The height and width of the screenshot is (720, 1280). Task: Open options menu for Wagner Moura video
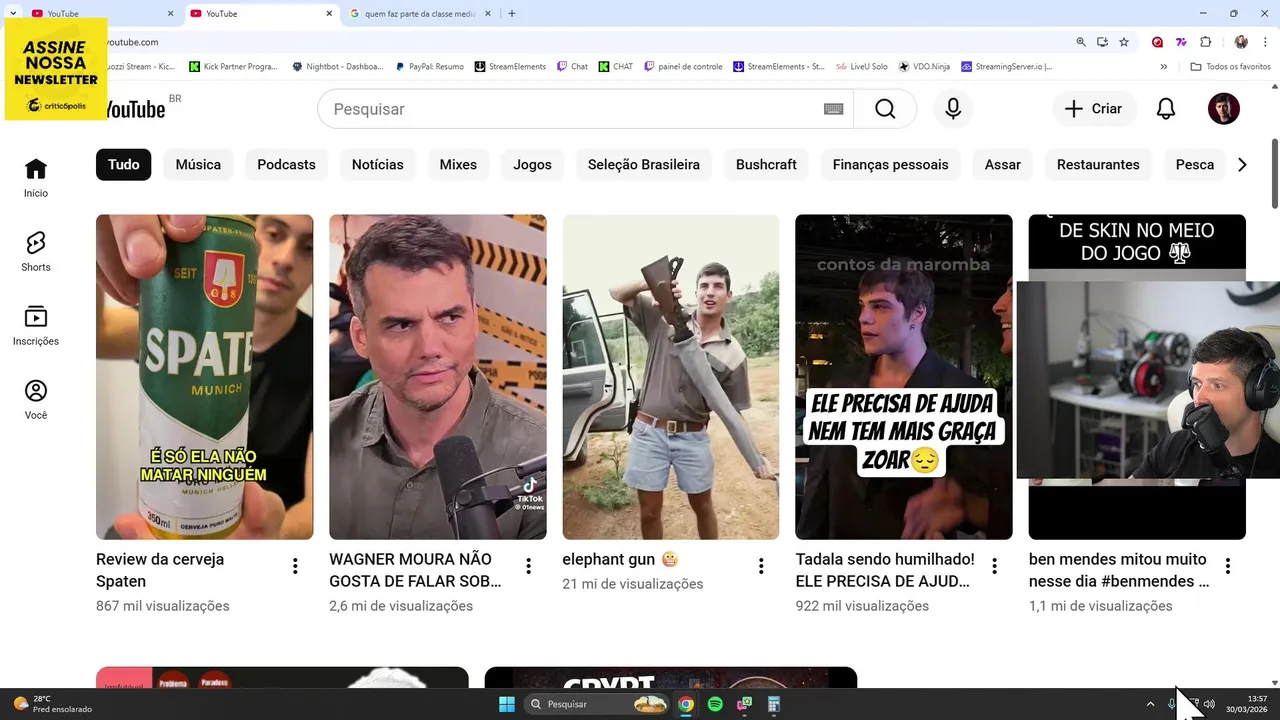(x=528, y=567)
